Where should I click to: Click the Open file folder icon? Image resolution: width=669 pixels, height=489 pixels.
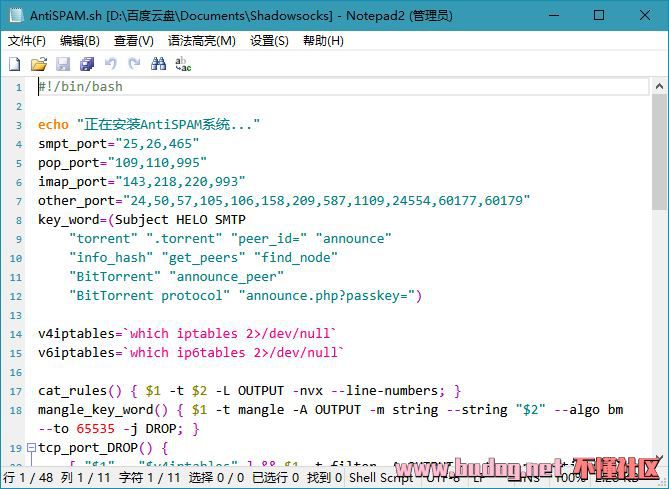click(x=38, y=64)
